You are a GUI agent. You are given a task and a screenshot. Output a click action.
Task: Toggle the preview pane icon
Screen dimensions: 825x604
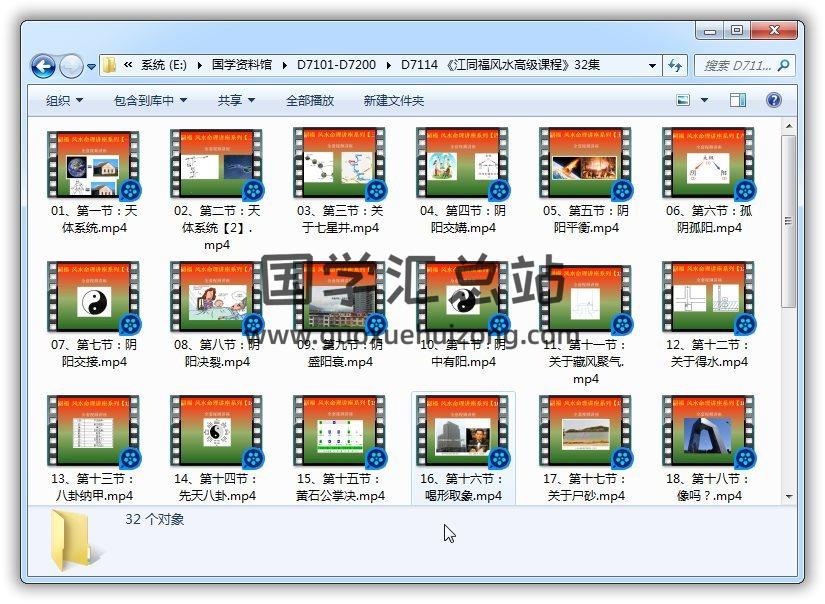click(x=738, y=100)
